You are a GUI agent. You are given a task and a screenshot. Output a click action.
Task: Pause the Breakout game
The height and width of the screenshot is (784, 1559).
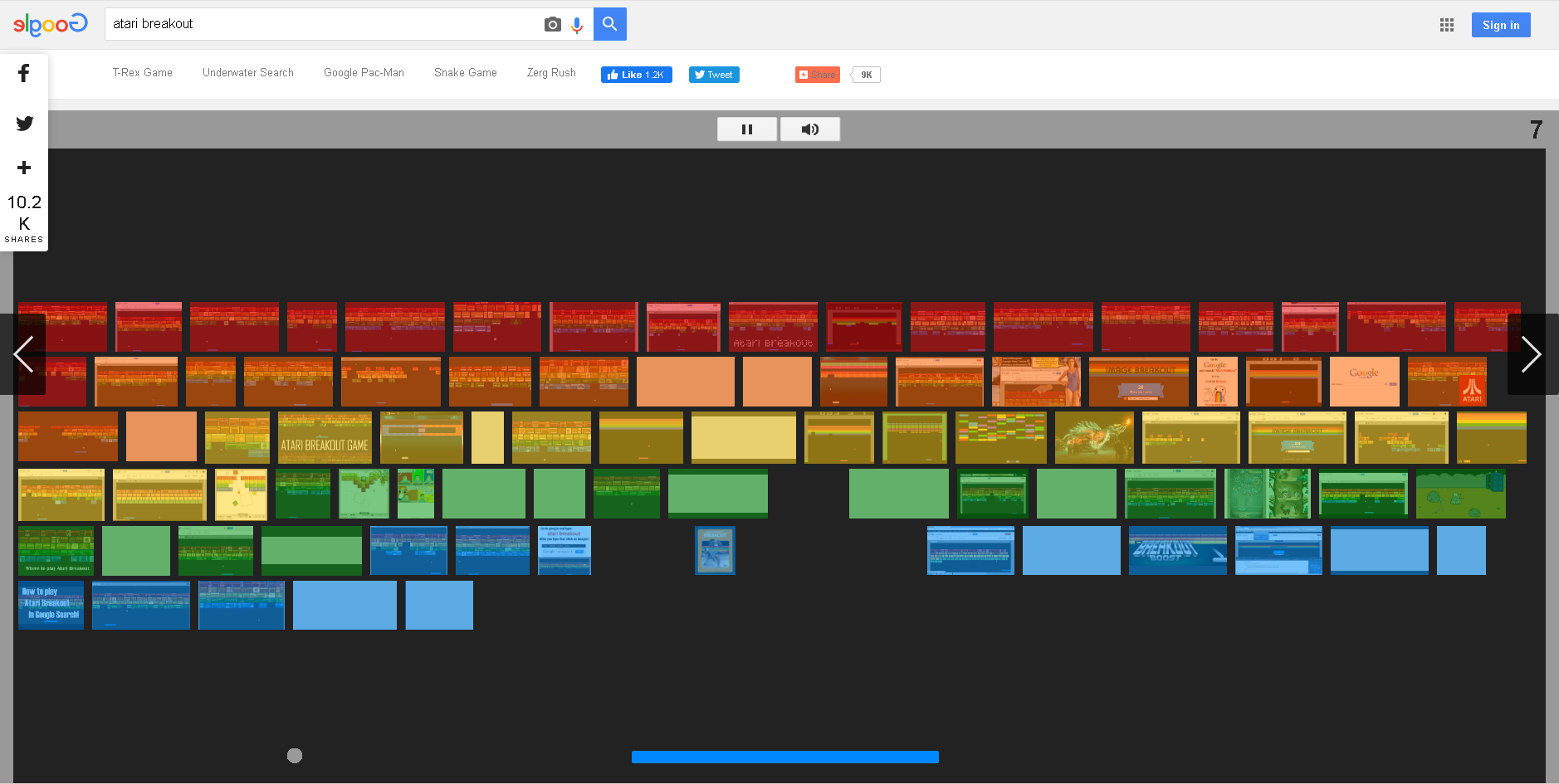pyautogui.click(x=747, y=129)
